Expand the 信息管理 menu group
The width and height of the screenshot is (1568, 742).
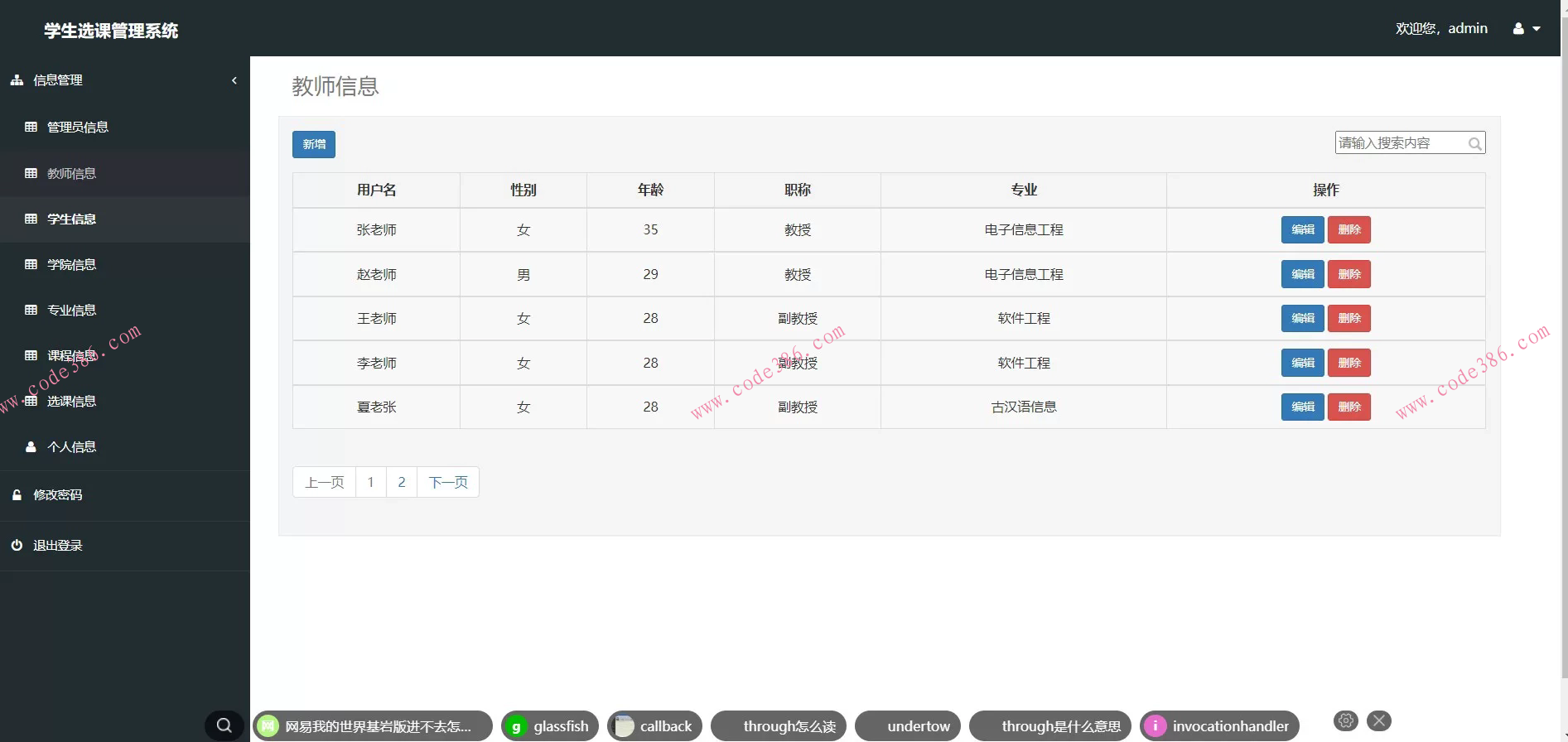tap(58, 80)
